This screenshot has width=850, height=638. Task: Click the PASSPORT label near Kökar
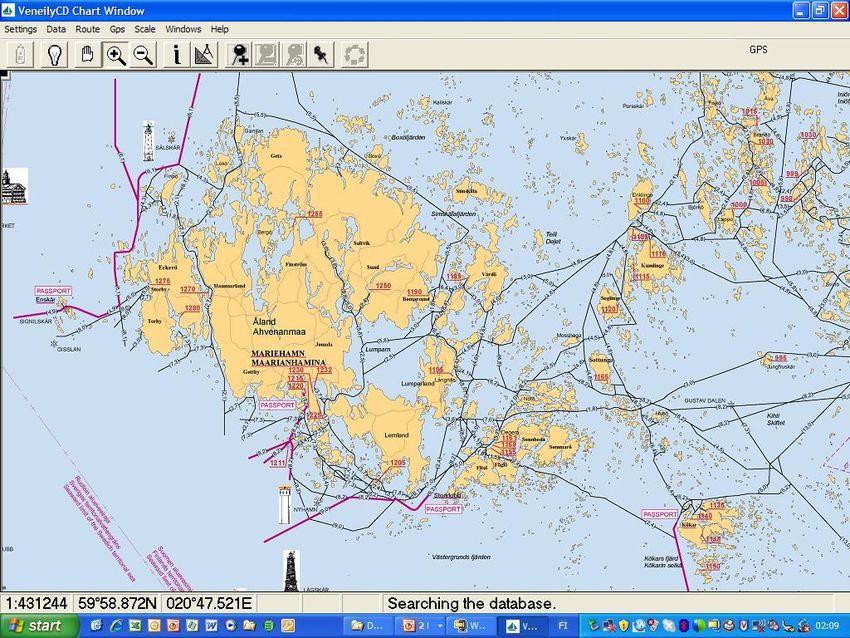coord(660,514)
